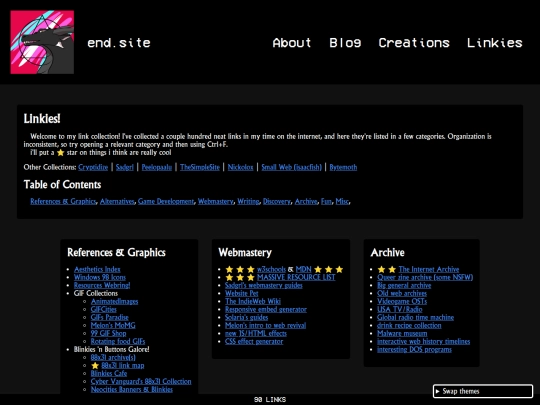
Task: Visit the 99 GIF Shop
Action: point(108,333)
